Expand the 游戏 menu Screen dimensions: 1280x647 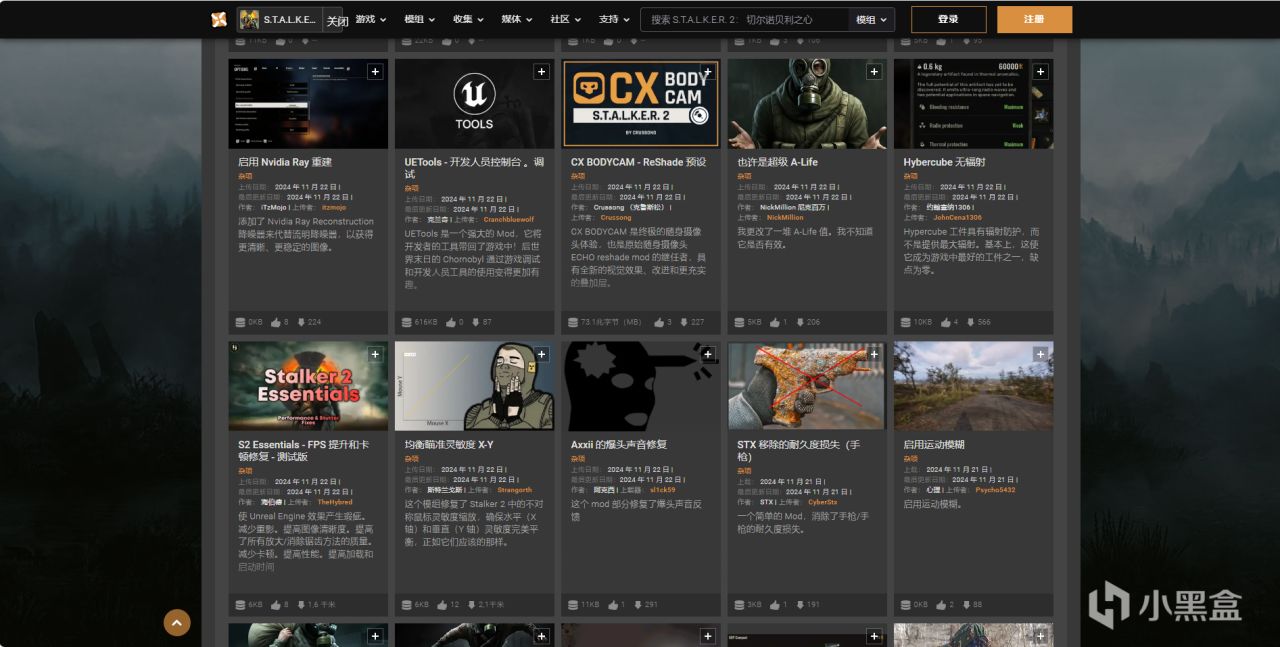click(371, 19)
